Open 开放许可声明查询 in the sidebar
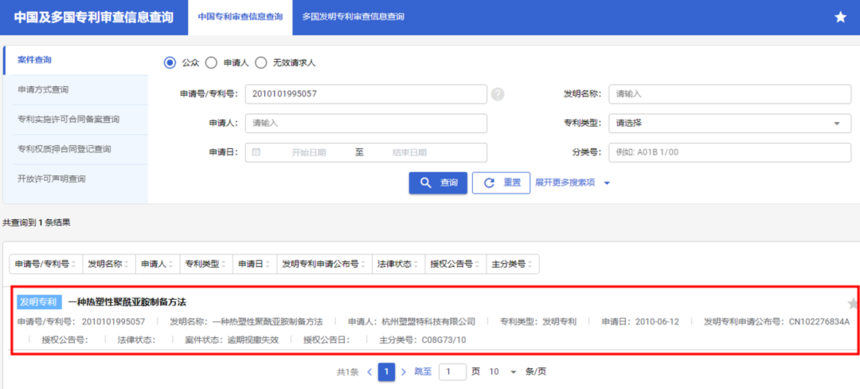This screenshot has height=389, width=860. click(x=76, y=178)
